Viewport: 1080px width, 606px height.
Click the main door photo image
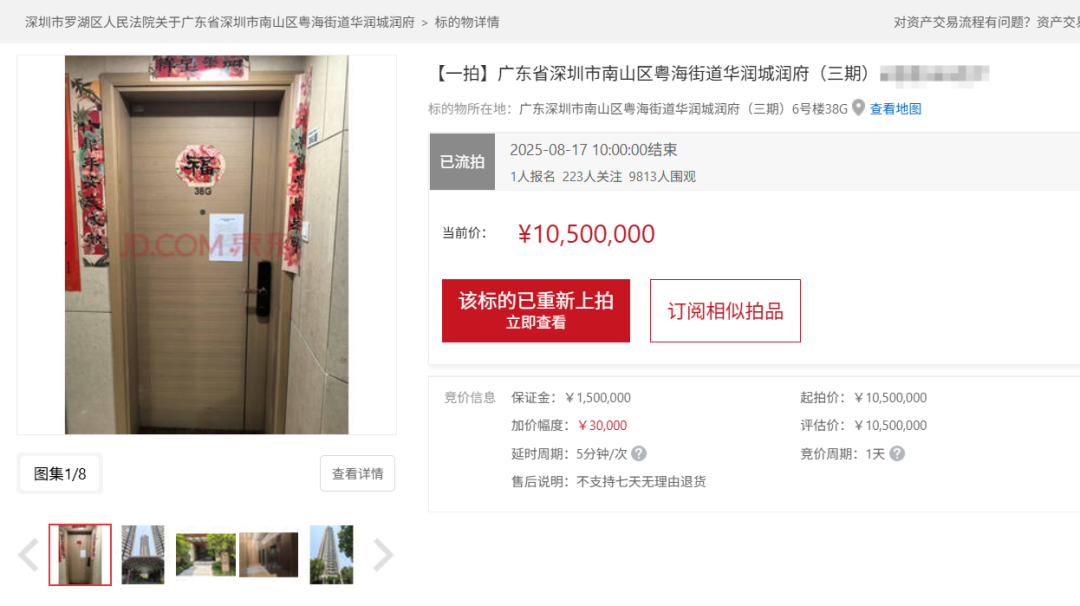click(207, 245)
